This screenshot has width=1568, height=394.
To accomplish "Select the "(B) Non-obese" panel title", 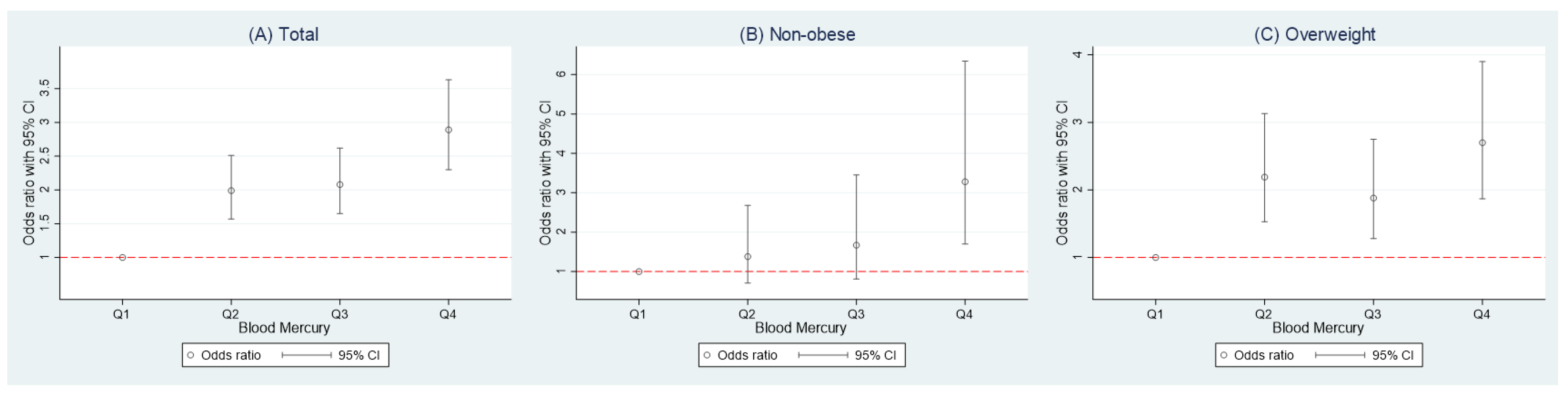I will click(797, 34).
